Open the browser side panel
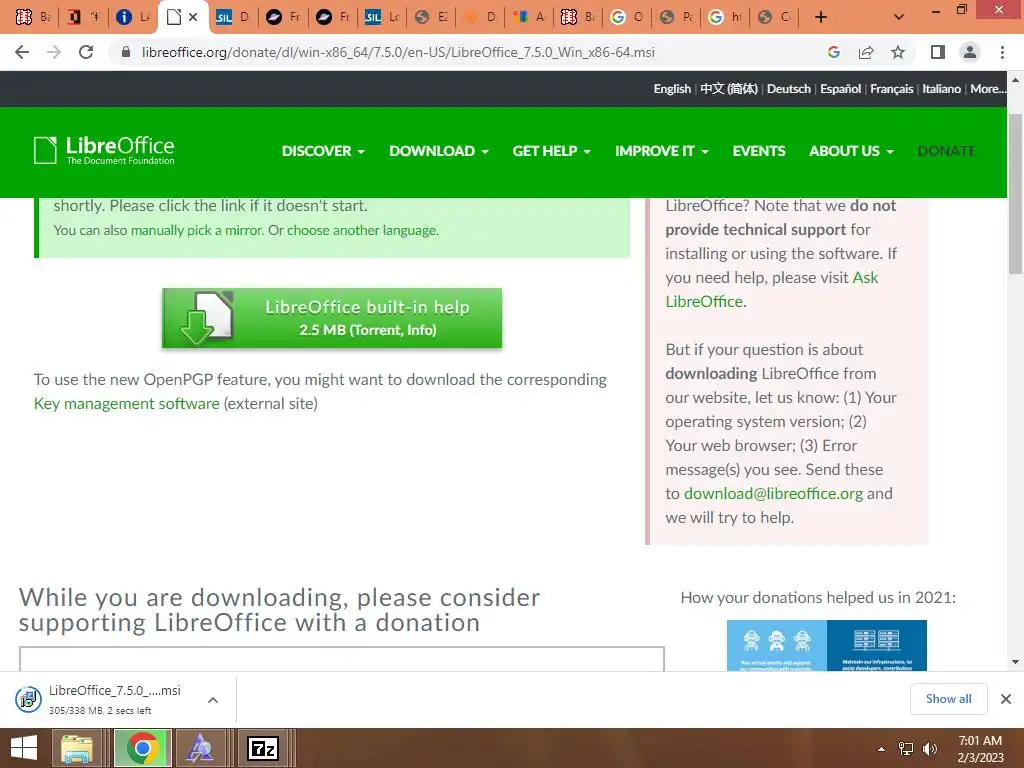This screenshot has width=1024, height=768. 938,52
